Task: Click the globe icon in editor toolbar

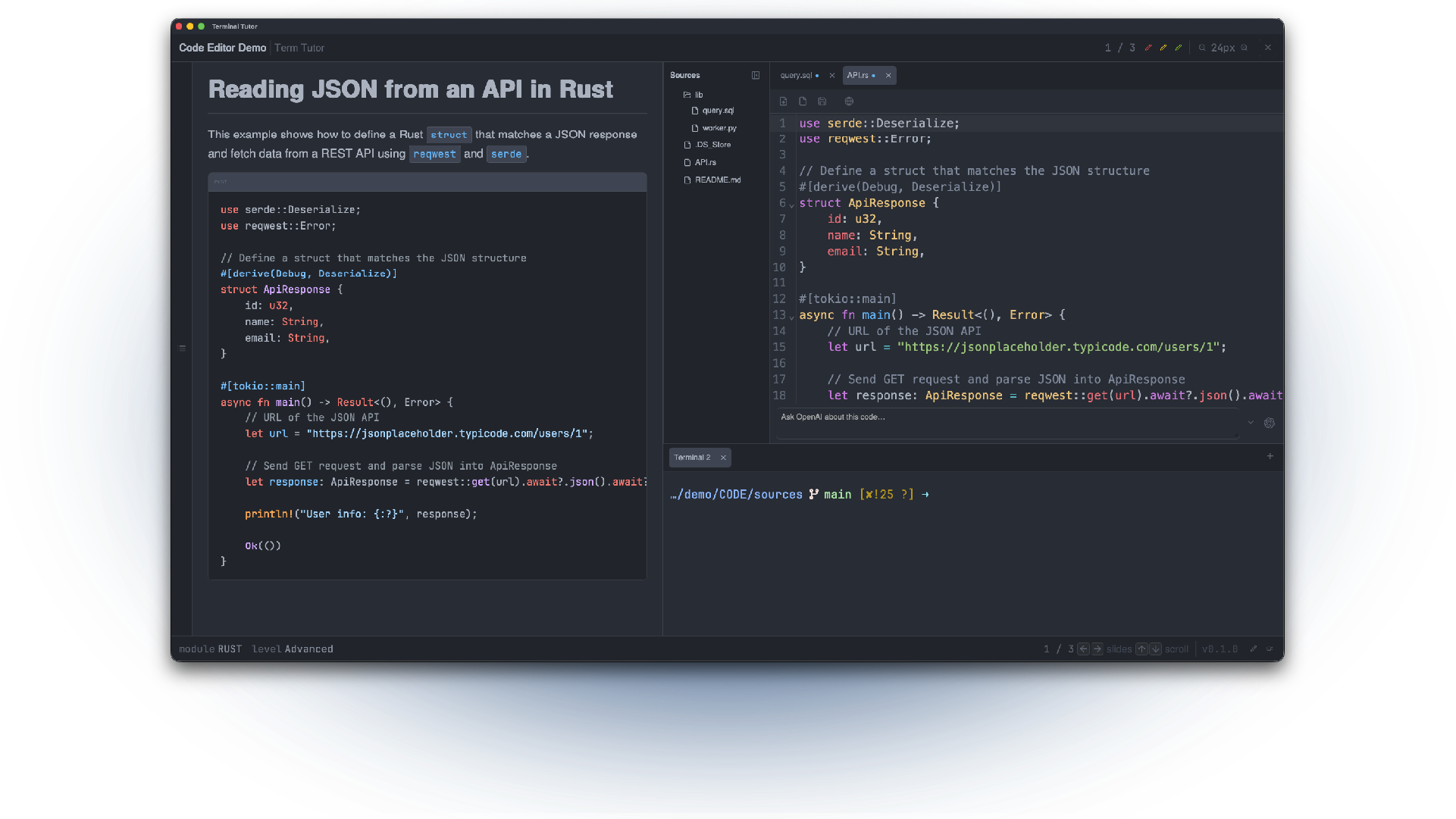Action: pos(849,102)
